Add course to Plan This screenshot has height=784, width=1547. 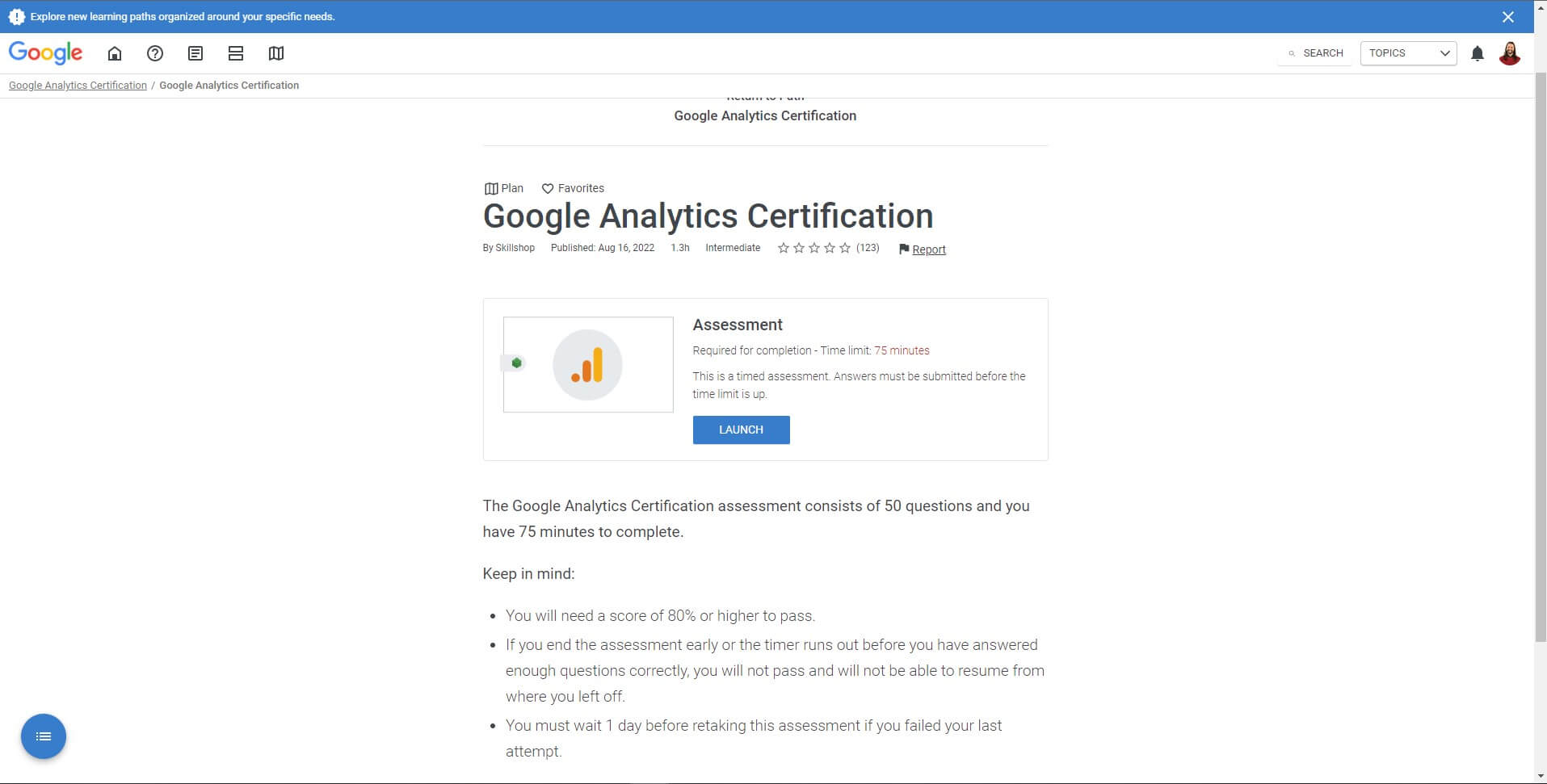(503, 188)
